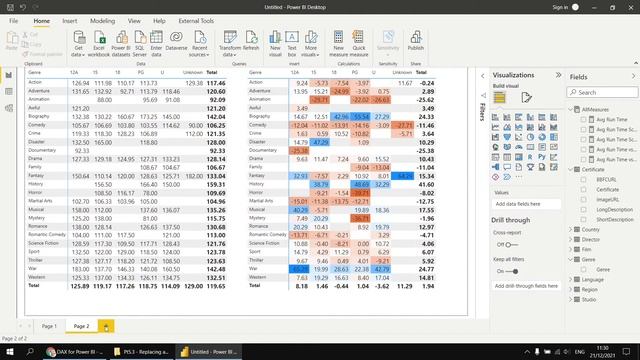Viewport: 640px width, 360px height.
Task: Click Sign in on title bar
Action: pos(560,7)
